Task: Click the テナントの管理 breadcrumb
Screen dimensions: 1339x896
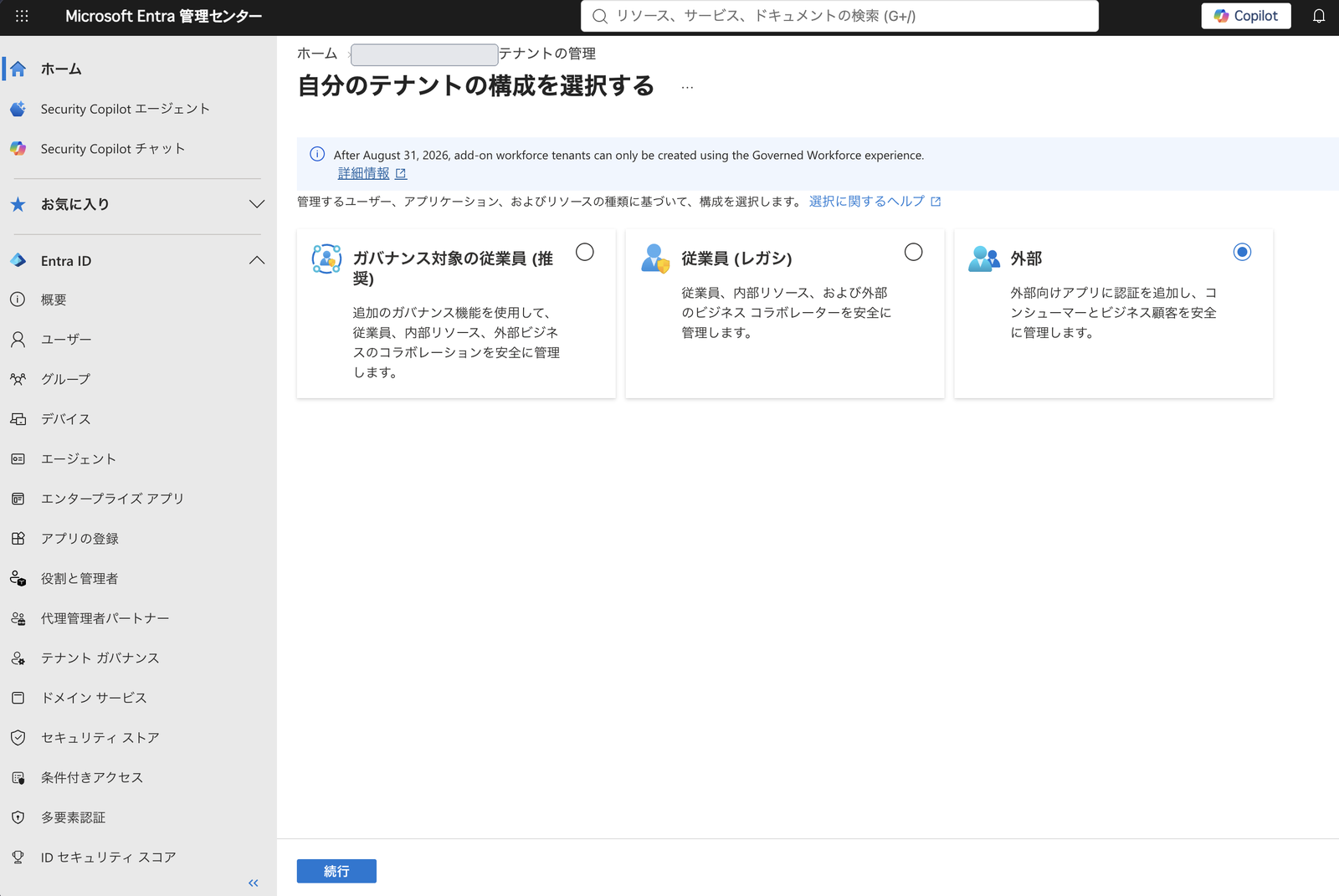Action: [547, 54]
